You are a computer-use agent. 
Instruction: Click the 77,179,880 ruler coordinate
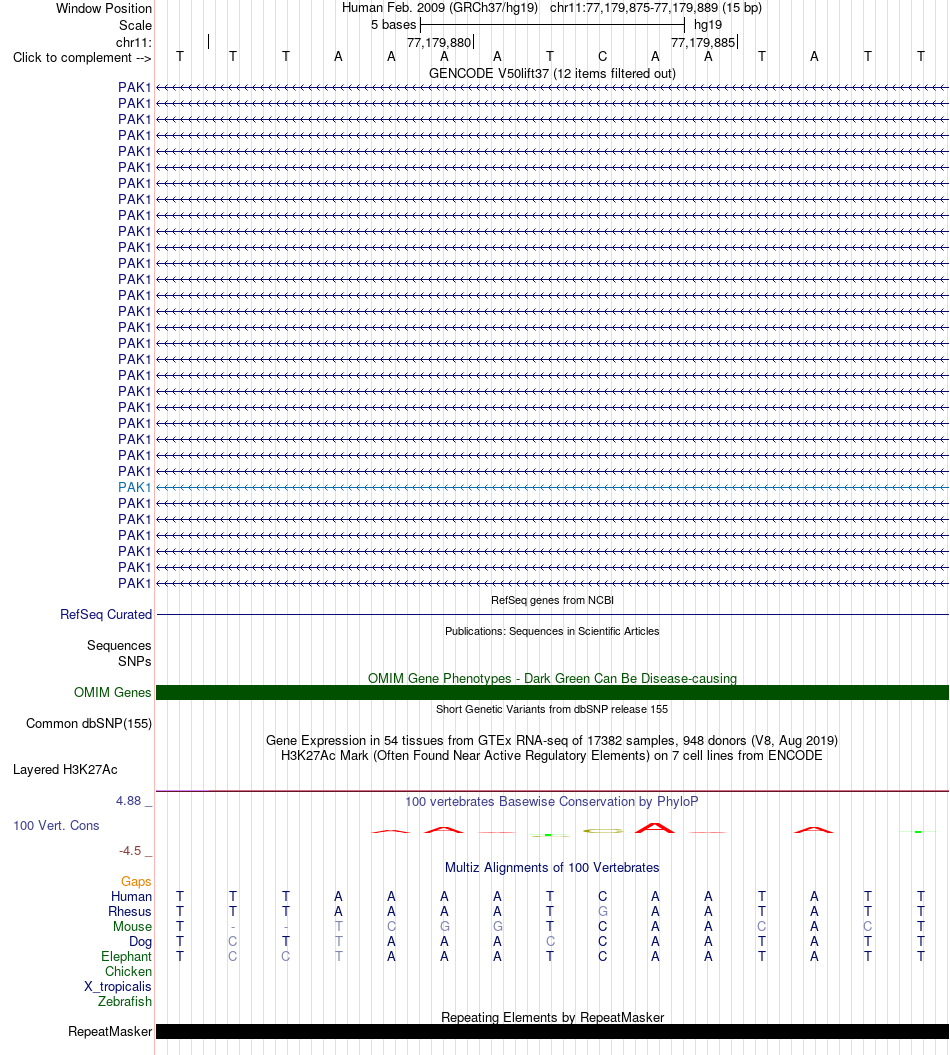tap(439, 42)
